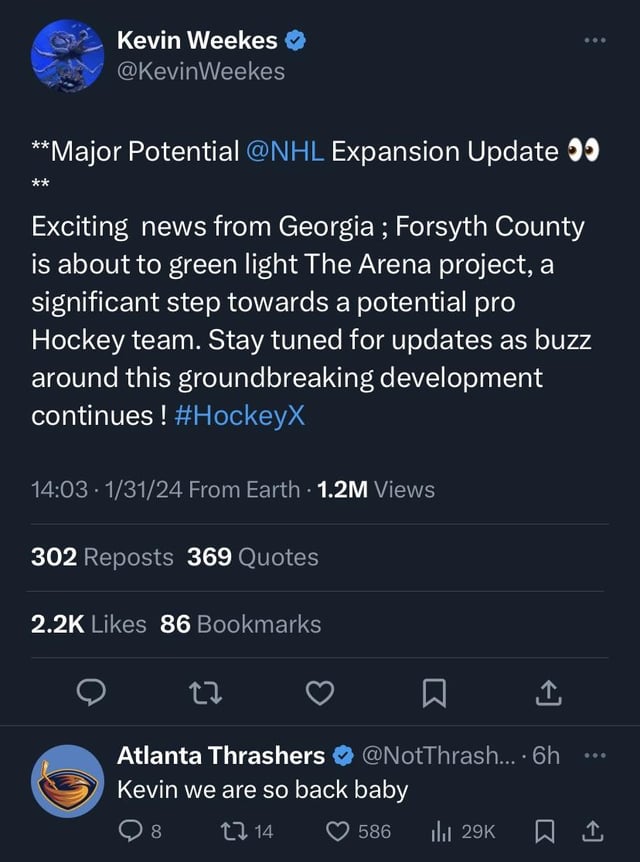The height and width of the screenshot is (862, 640).
Task: Repost the main NHL expansion post
Action: point(205,693)
